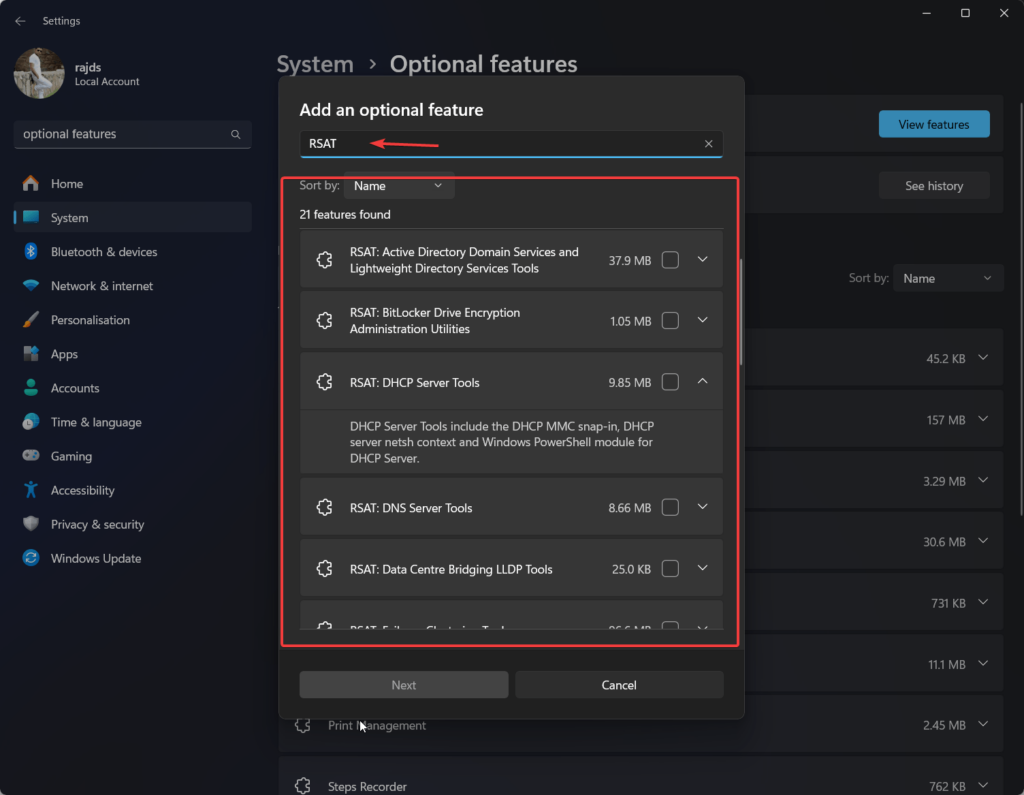Tick Data Centre Bridging LLDP Tools checkbox
The height and width of the screenshot is (795, 1024).
(670, 568)
